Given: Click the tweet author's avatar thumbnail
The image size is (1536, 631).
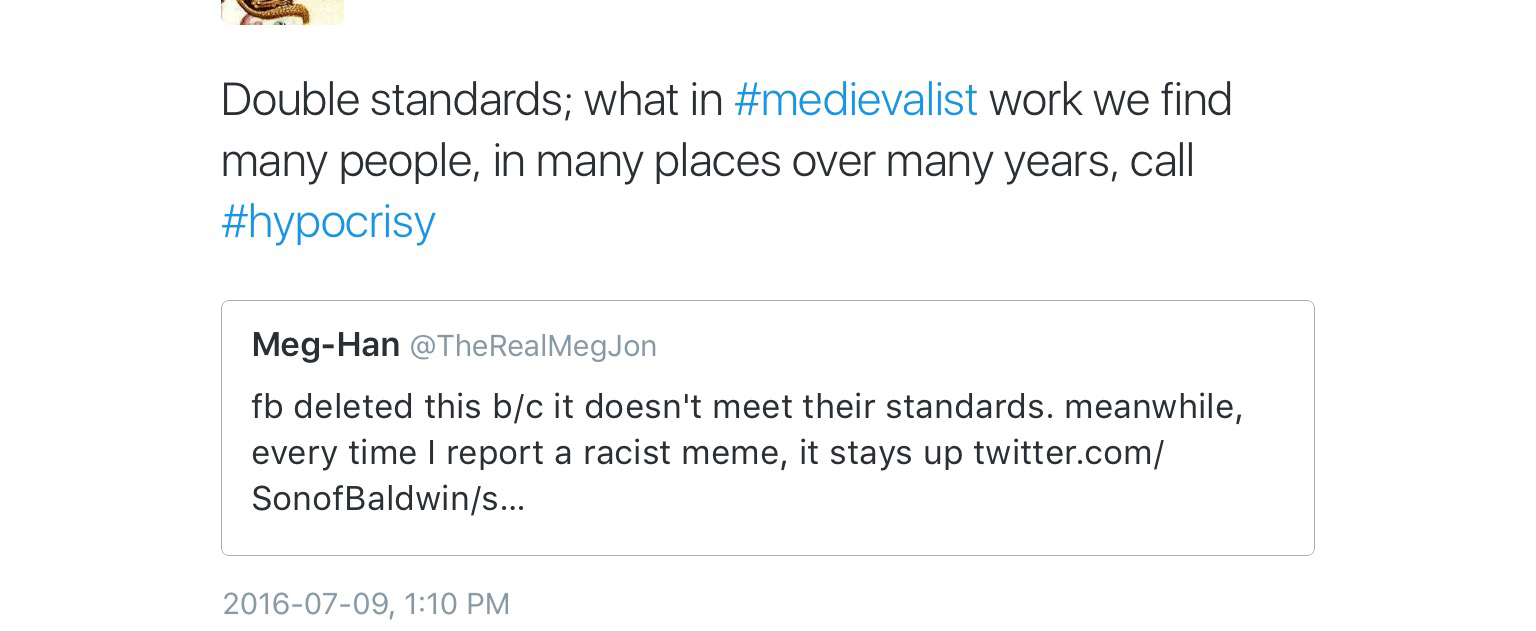Looking at the screenshot, I should pyautogui.click(x=282, y=10).
